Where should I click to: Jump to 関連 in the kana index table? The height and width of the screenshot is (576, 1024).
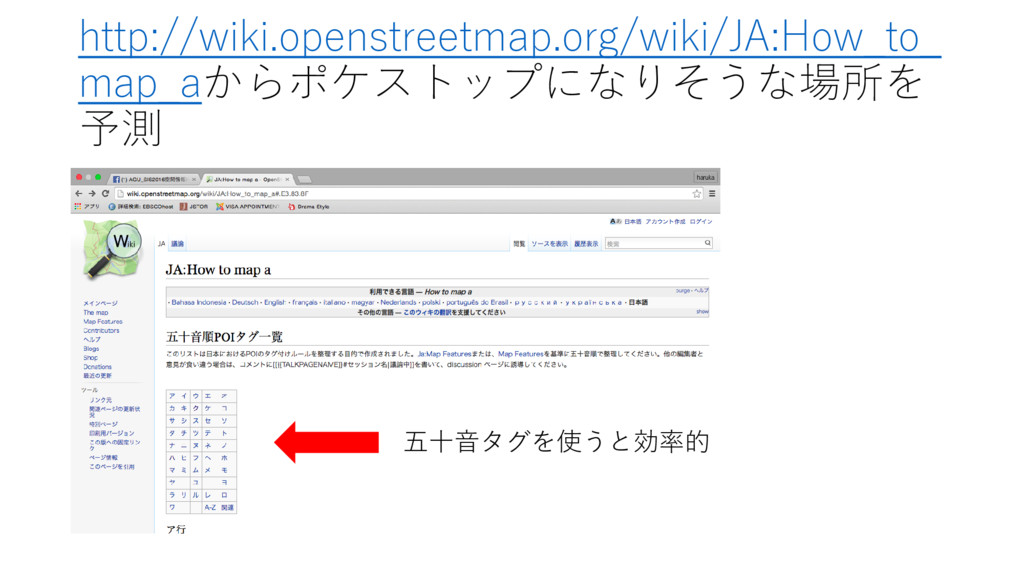click(x=227, y=507)
